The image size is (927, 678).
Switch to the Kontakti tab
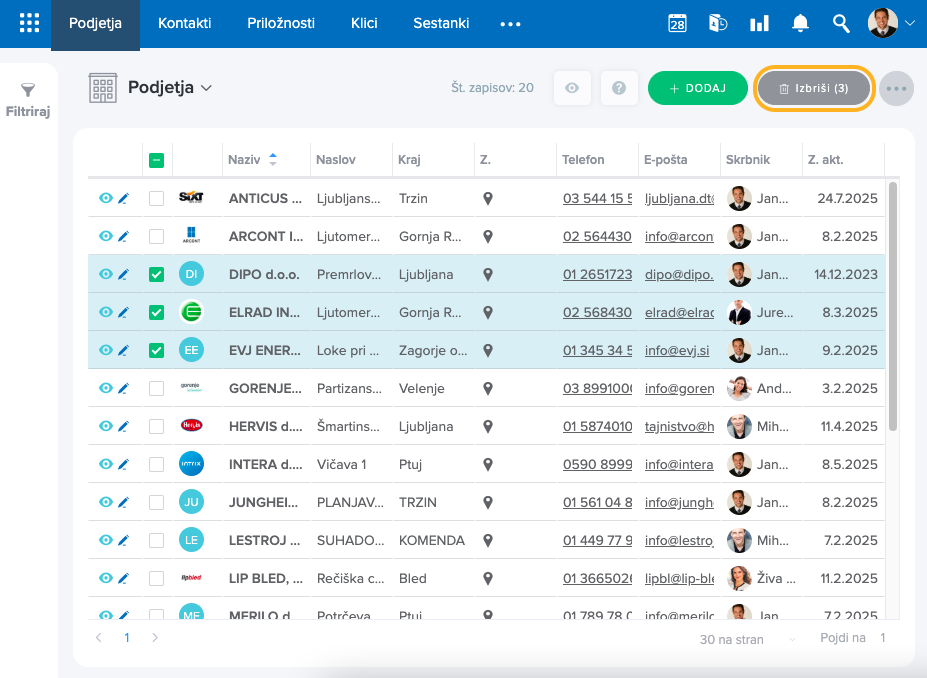pos(185,23)
